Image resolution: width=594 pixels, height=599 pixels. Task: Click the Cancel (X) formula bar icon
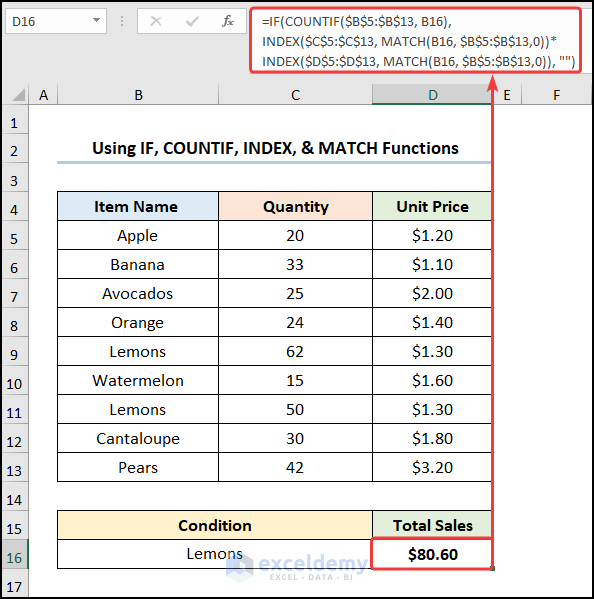click(x=156, y=21)
